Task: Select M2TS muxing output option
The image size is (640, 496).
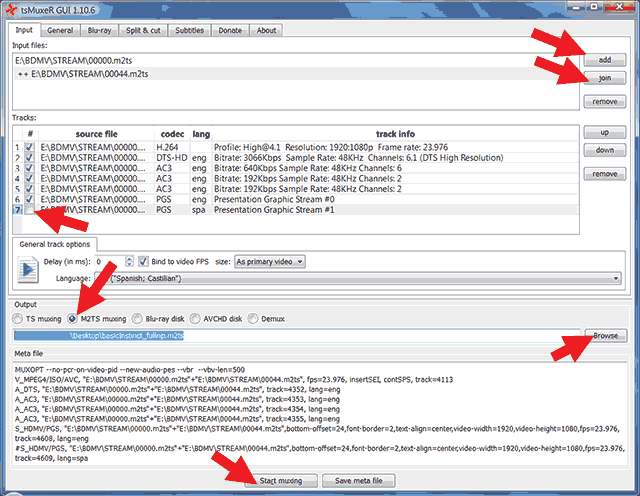Action: coord(72,318)
